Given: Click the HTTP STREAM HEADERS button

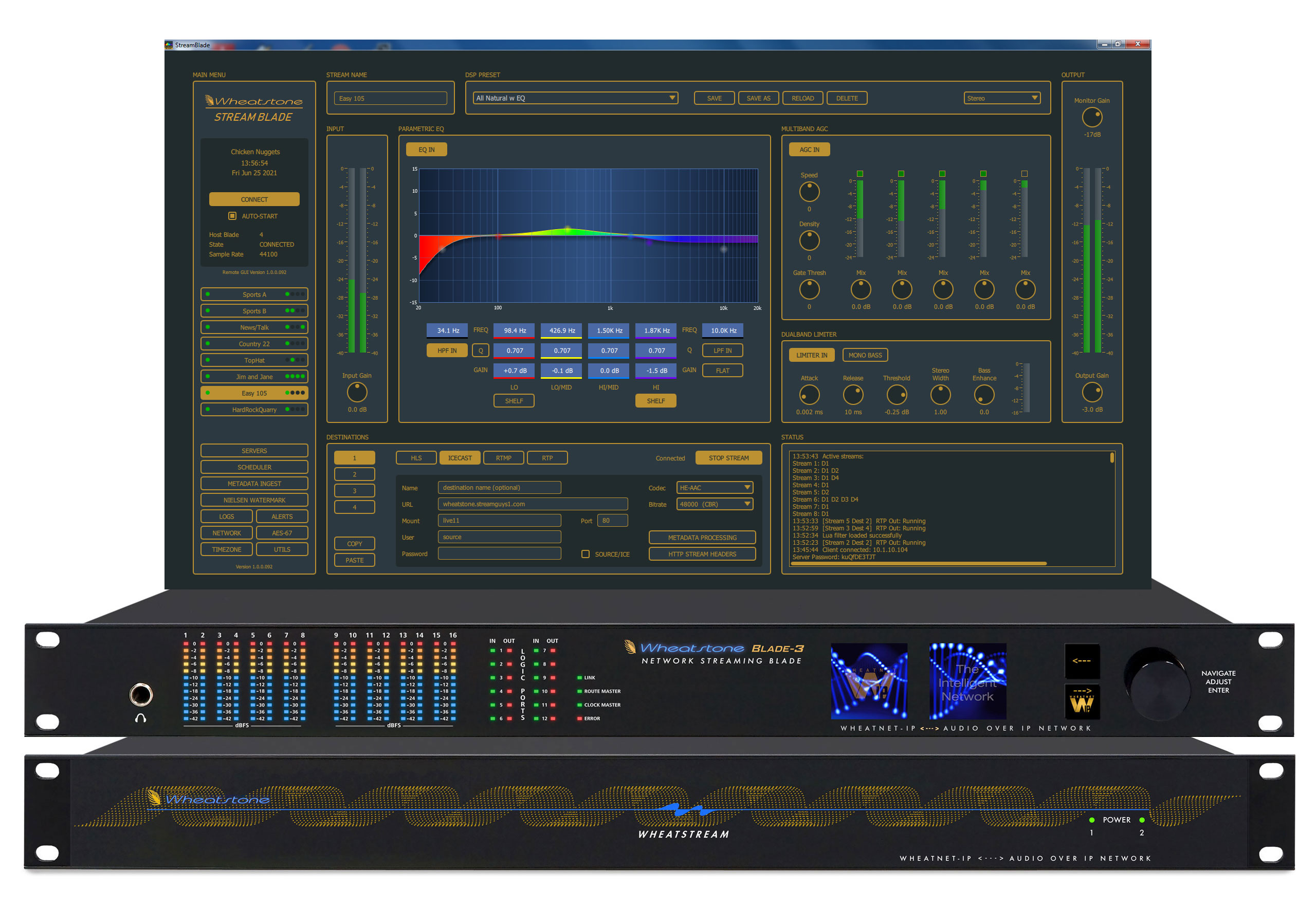Looking at the screenshot, I should pyautogui.click(x=702, y=554).
